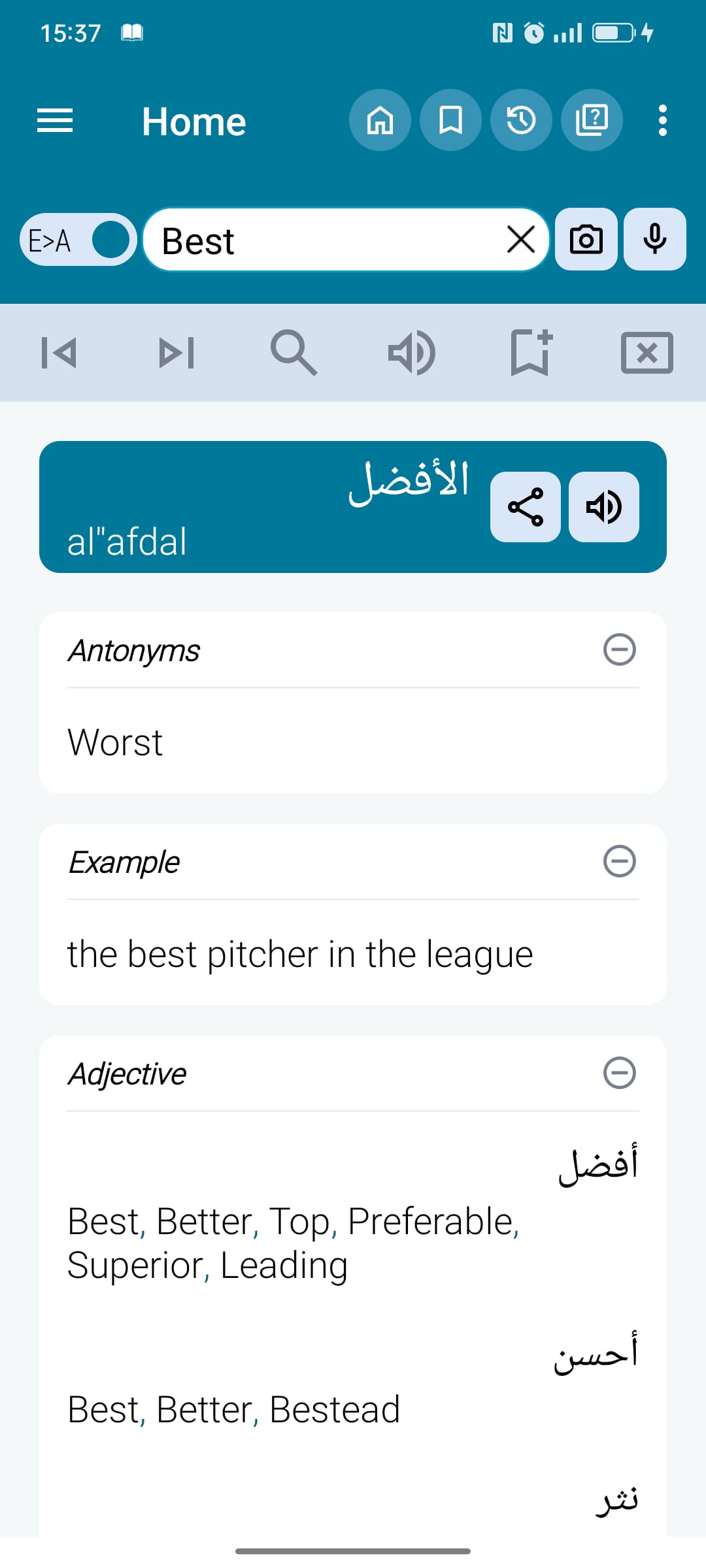Listen to the word with toolbar speaker
Image resolution: width=706 pixels, height=1568 pixels.
pyautogui.click(x=412, y=352)
